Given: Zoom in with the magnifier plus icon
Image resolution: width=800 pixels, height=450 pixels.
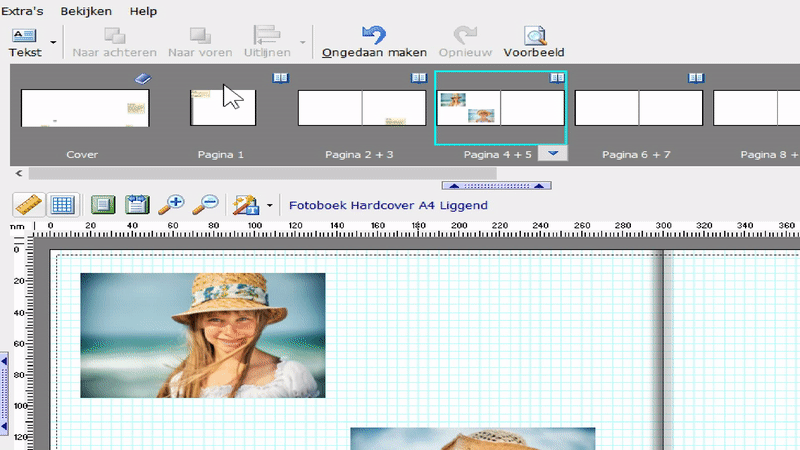Looking at the screenshot, I should click(x=172, y=205).
